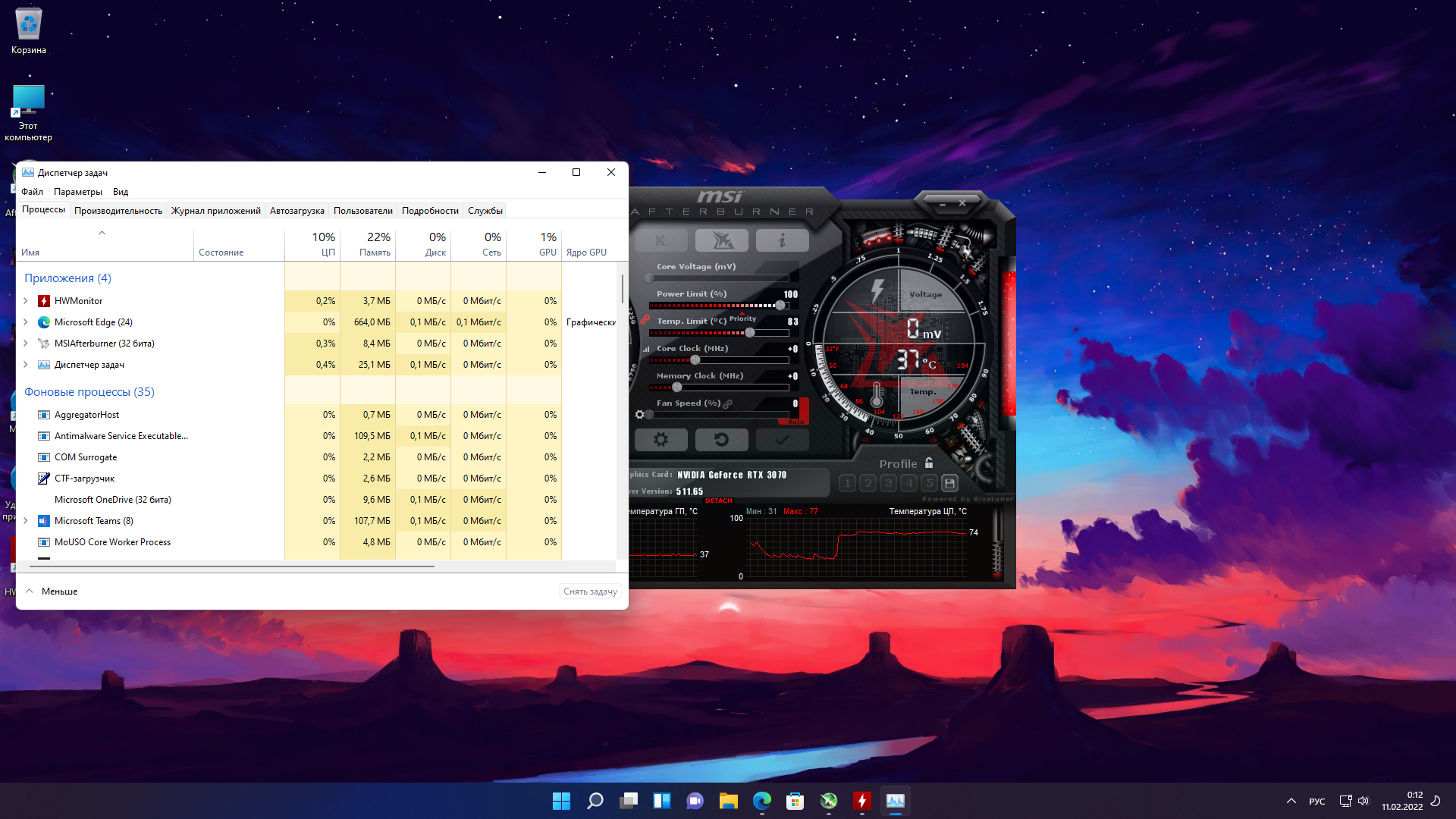Open the fan speed settings gear
Screen dimensions: 1456x819
point(639,414)
